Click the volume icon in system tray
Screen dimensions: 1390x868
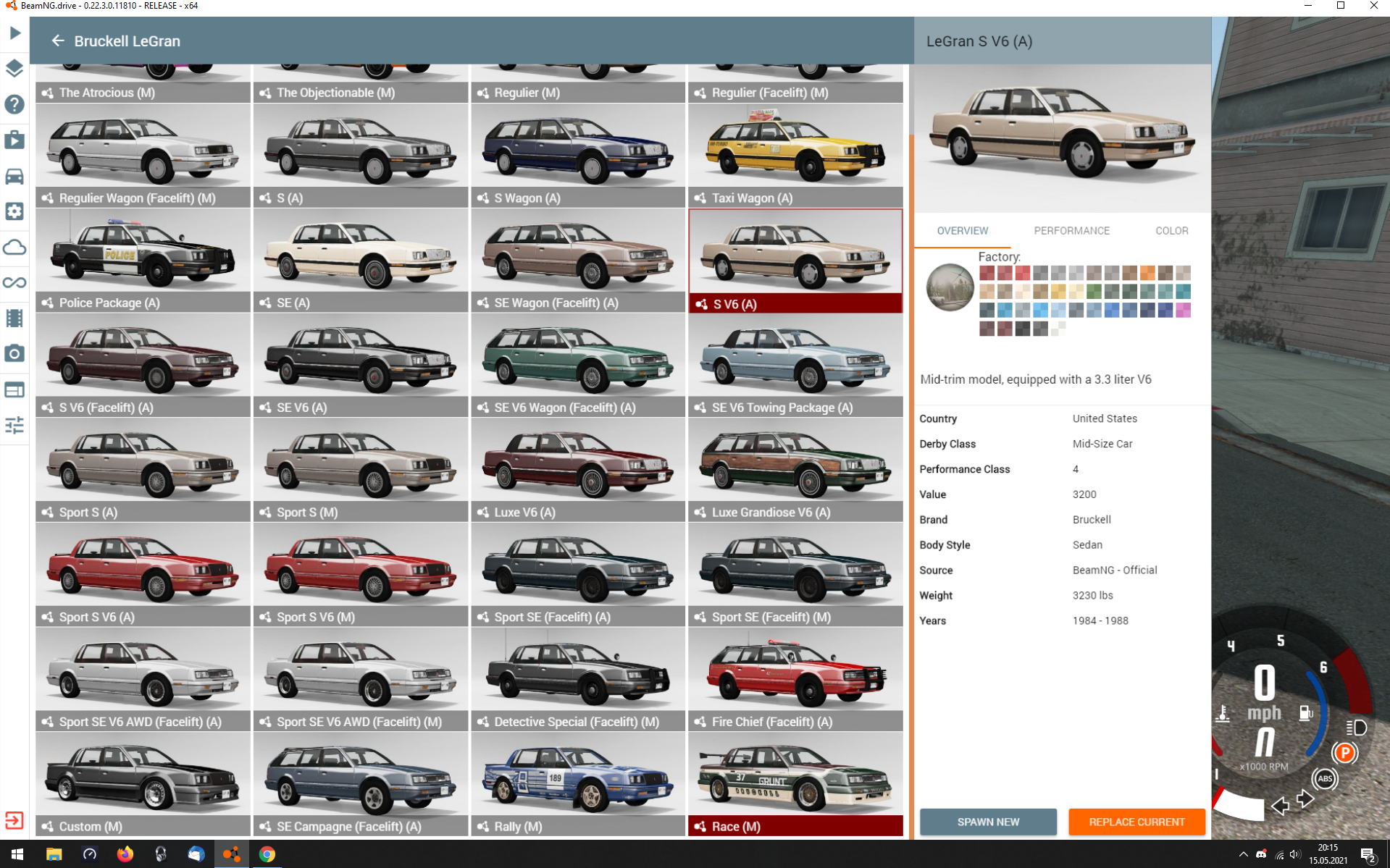(x=1294, y=855)
